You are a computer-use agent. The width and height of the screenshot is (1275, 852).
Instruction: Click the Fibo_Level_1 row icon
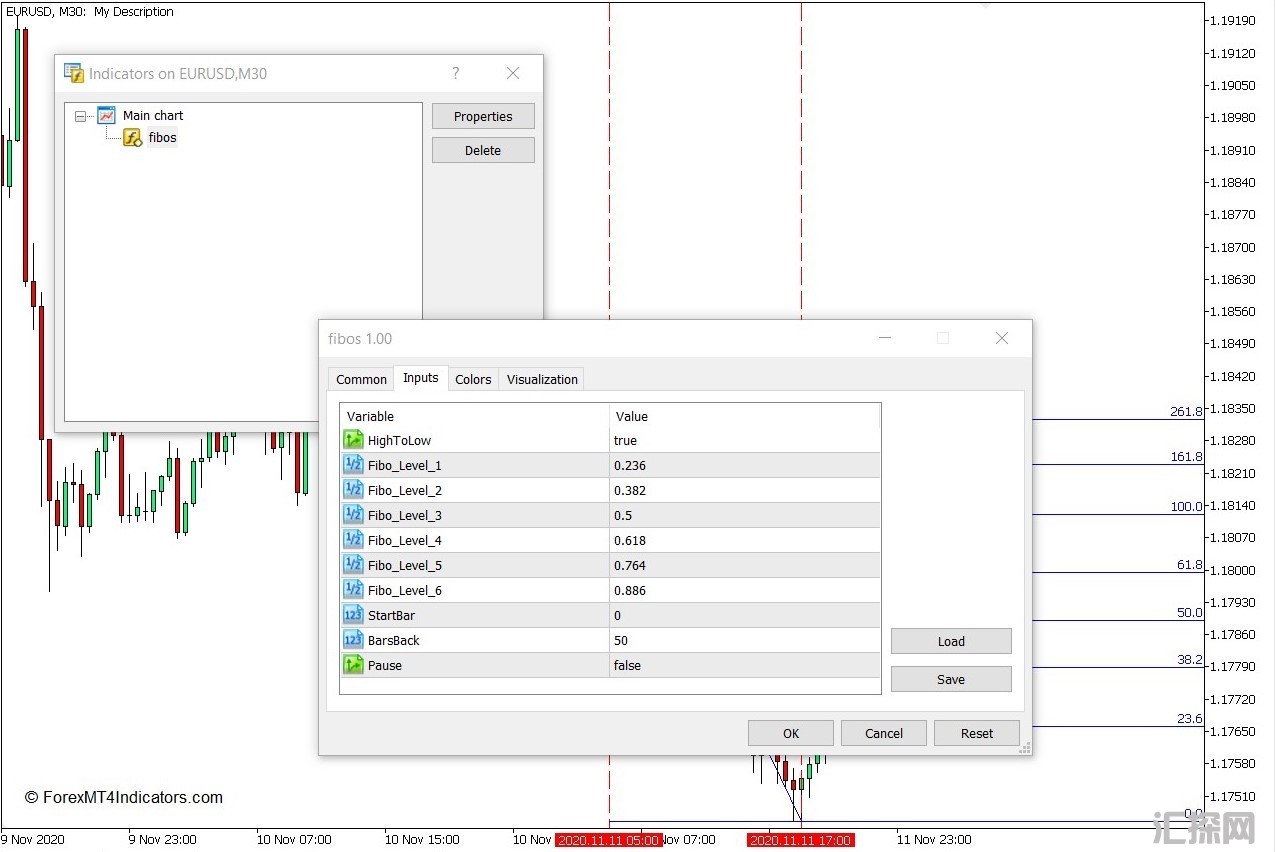tap(353, 465)
